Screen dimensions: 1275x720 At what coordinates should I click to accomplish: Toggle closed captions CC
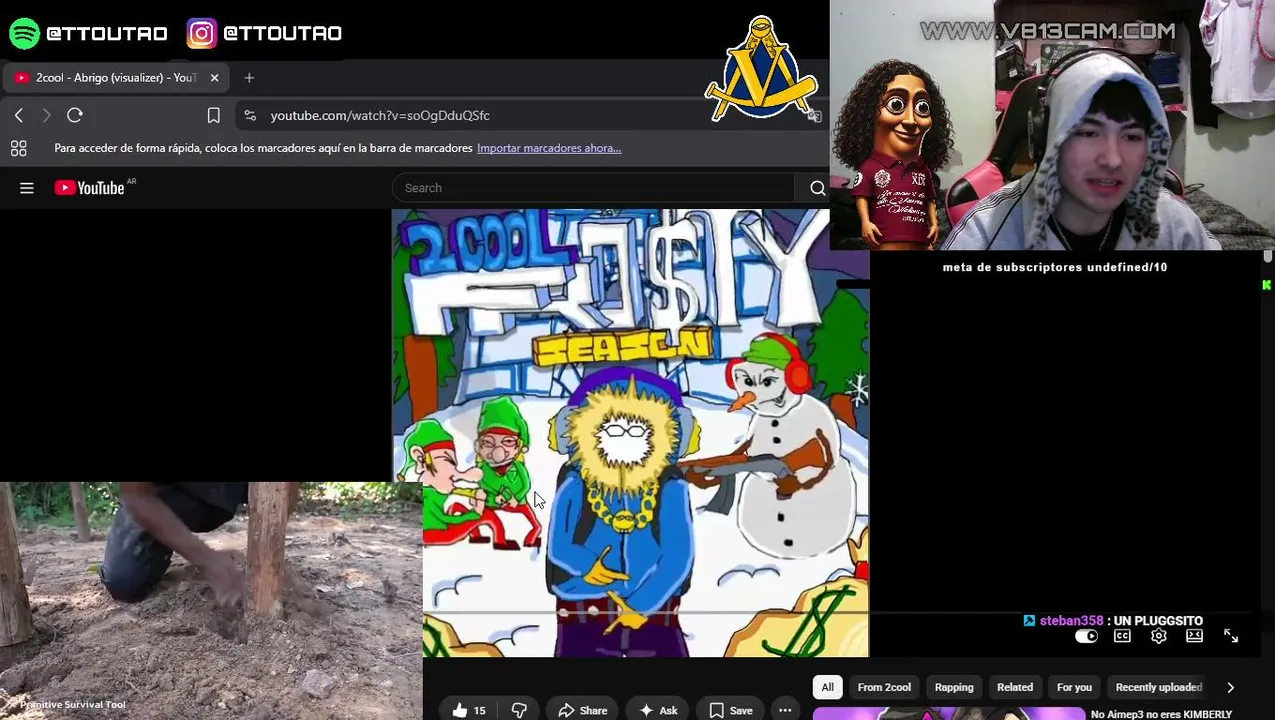[1122, 636]
